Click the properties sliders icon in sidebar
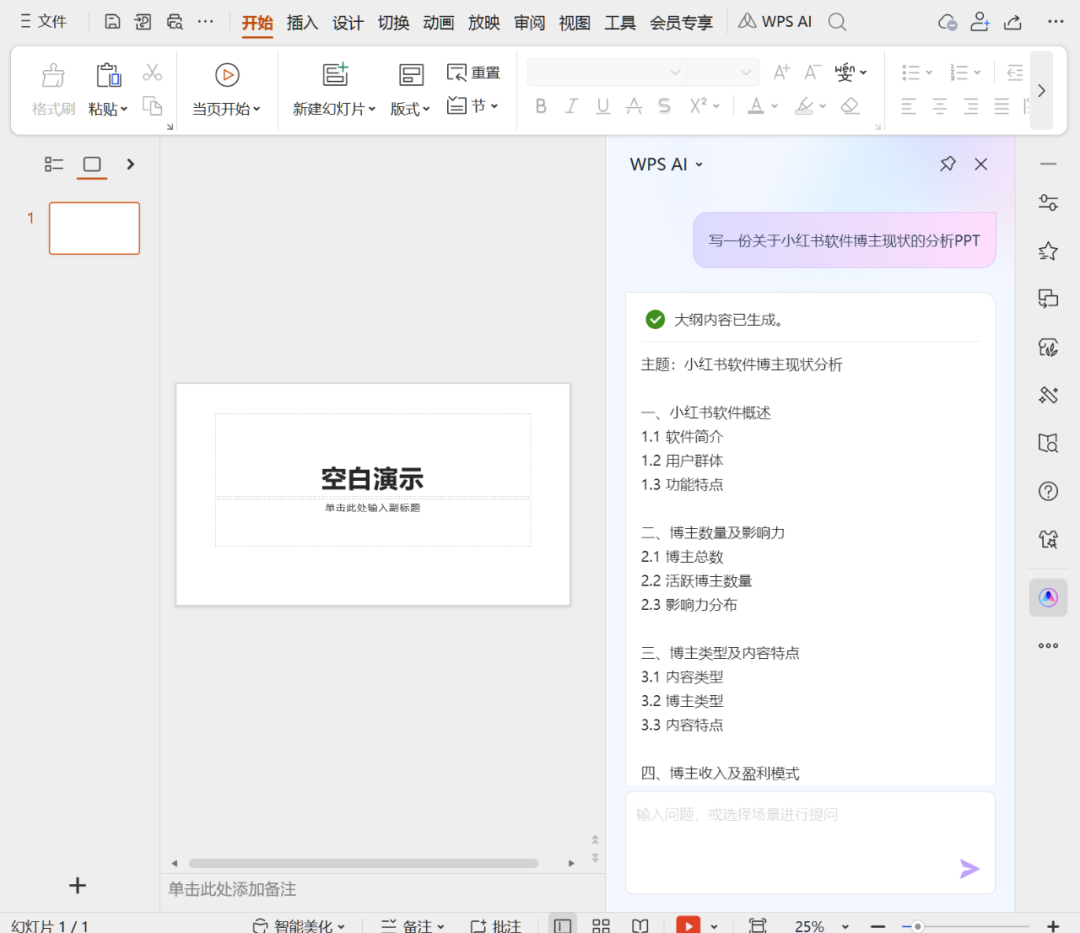This screenshot has height=933, width=1080. pyautogui.click(x=1048, y=202)
